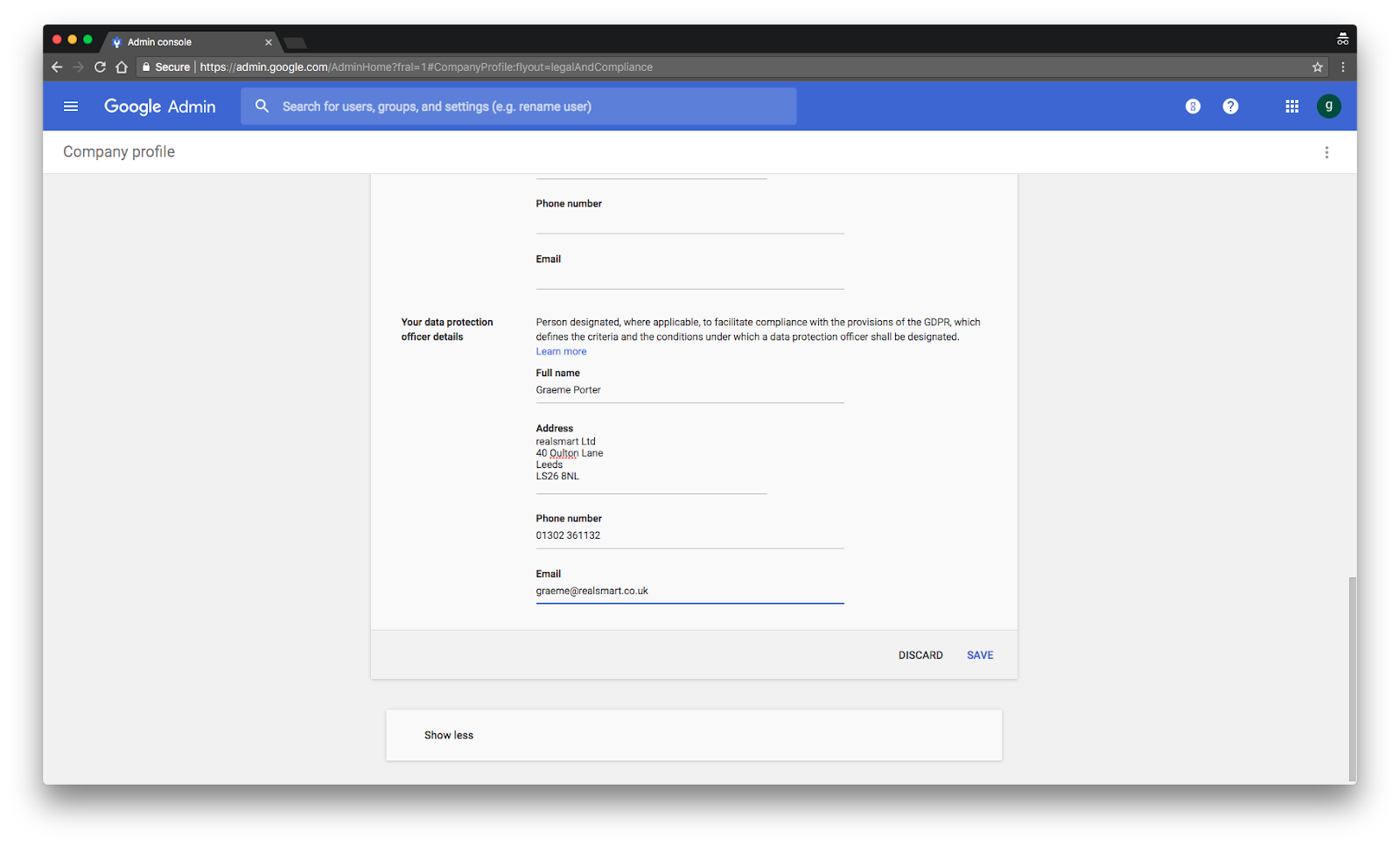
Task: Click the macOS green fullscreen button
Action: point(87,39)
